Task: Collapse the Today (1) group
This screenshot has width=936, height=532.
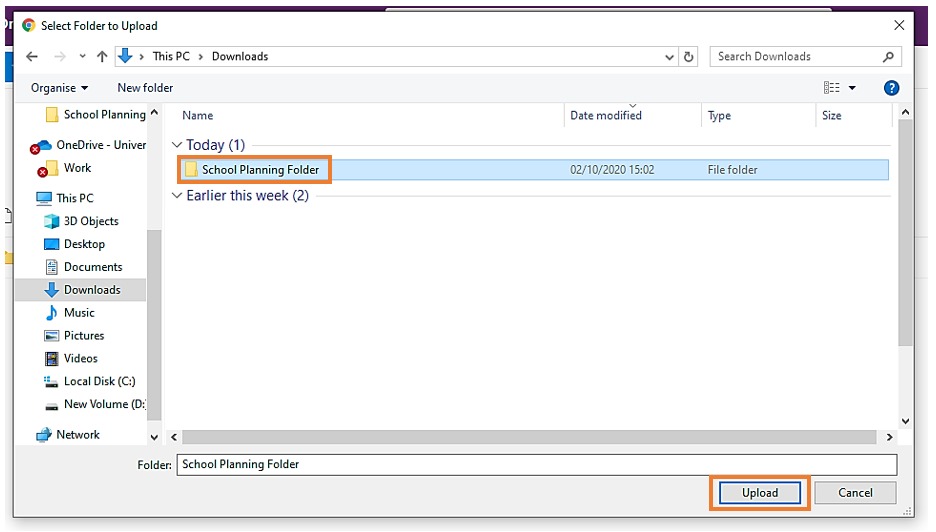Action: [177, 145]
